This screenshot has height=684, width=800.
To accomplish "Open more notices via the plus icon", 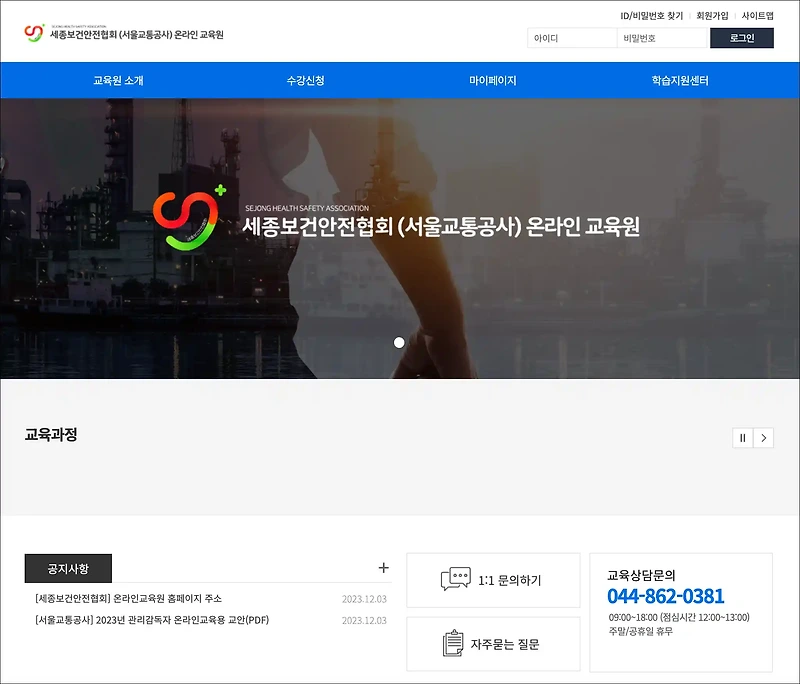I will point(383,566).
